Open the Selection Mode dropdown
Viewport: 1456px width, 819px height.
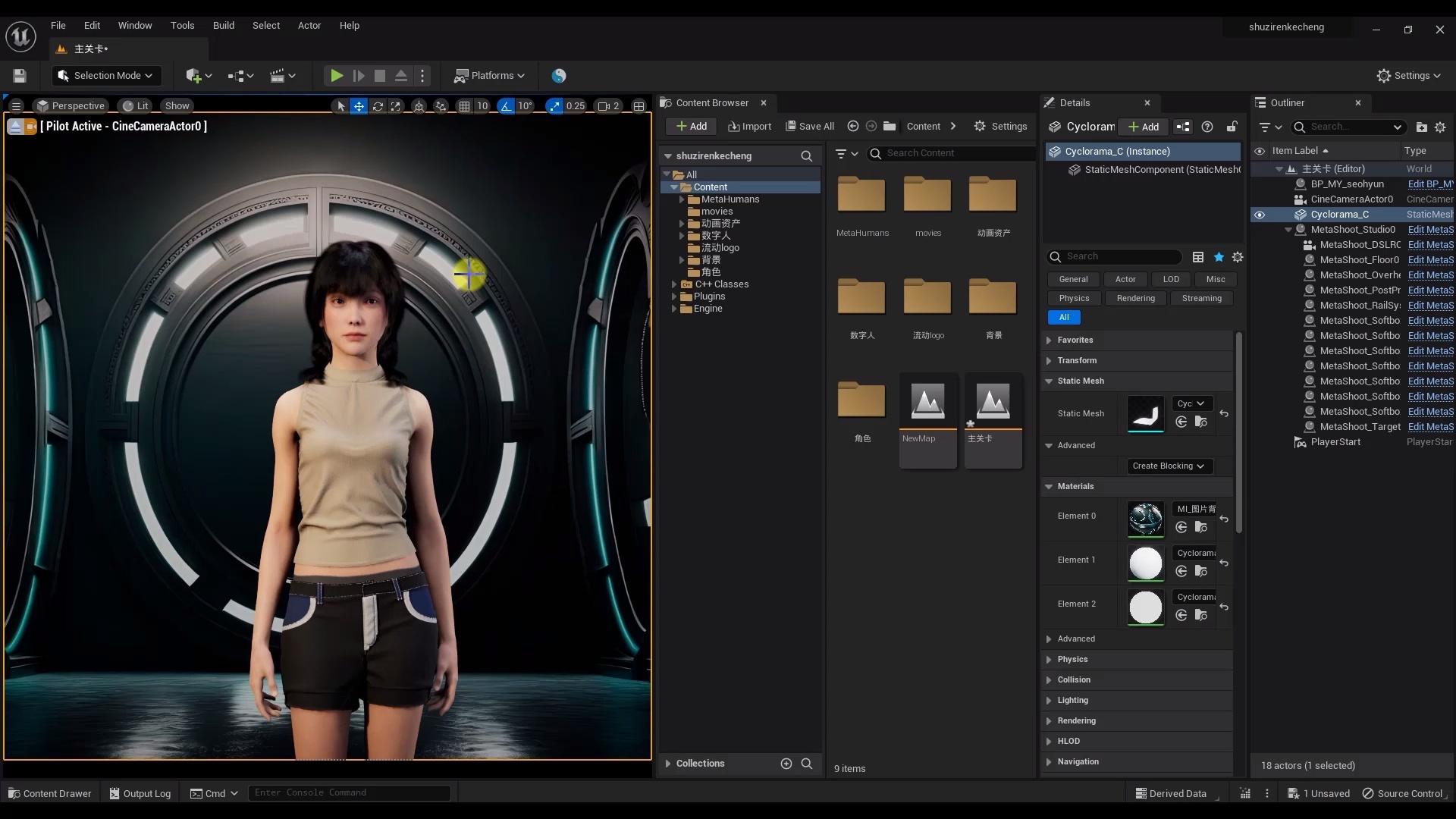tap(106, 76)
